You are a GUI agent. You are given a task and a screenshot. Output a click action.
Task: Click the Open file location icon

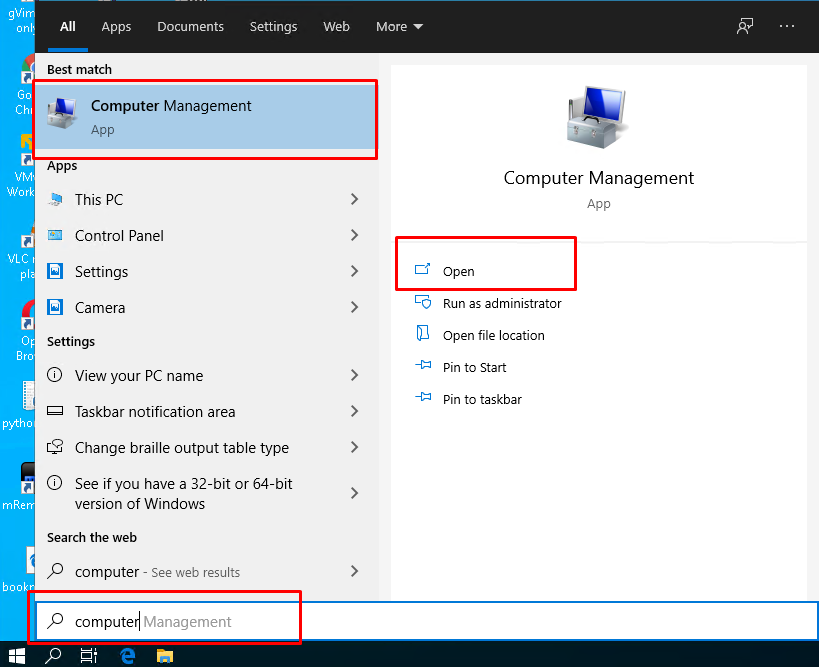click(x=423, y=333)
